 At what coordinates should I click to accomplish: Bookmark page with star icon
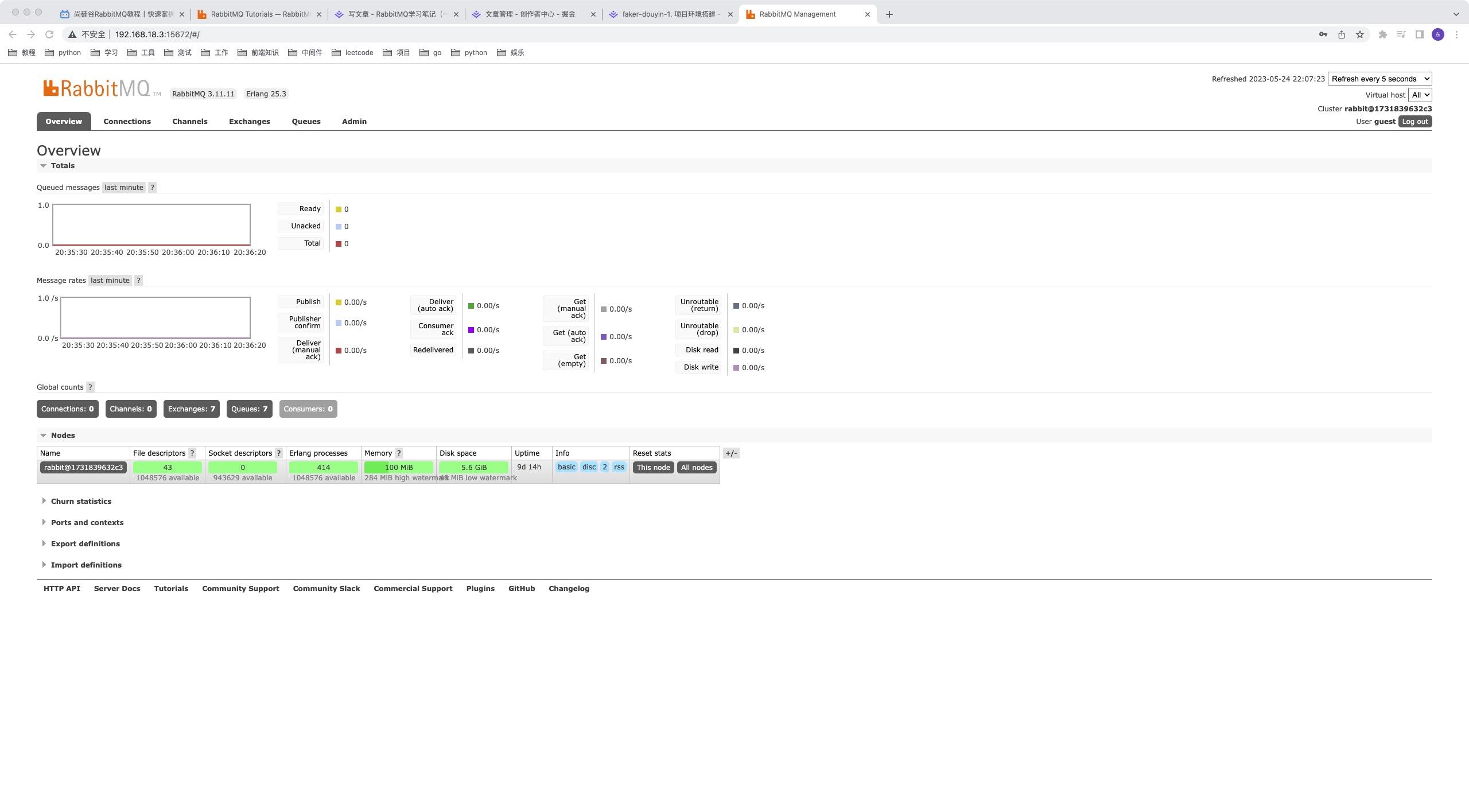coord(1359,34)
